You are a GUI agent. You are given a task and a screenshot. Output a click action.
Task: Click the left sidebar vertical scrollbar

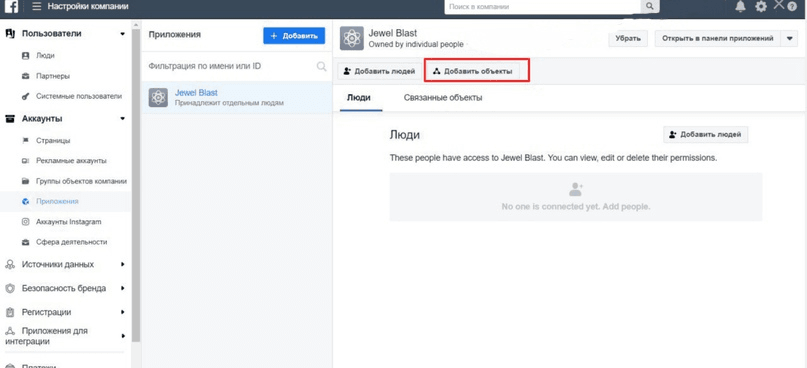coord(136,185)
